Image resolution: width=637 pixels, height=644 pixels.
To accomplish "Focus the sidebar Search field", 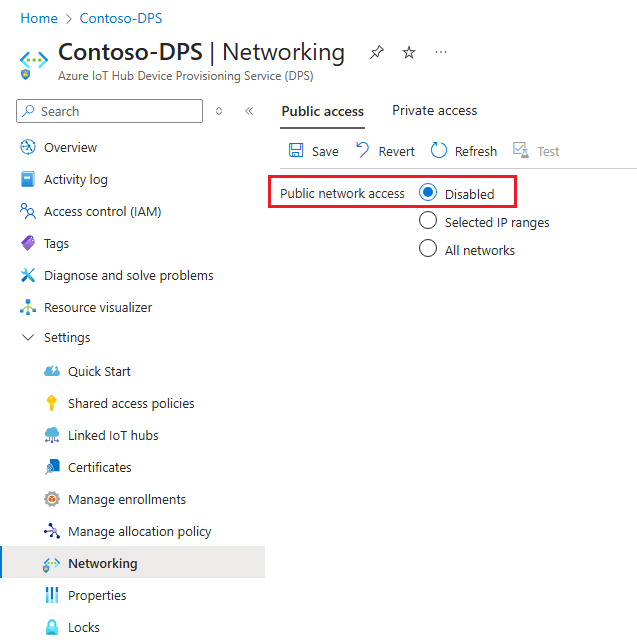I will (x=109, y=111).
